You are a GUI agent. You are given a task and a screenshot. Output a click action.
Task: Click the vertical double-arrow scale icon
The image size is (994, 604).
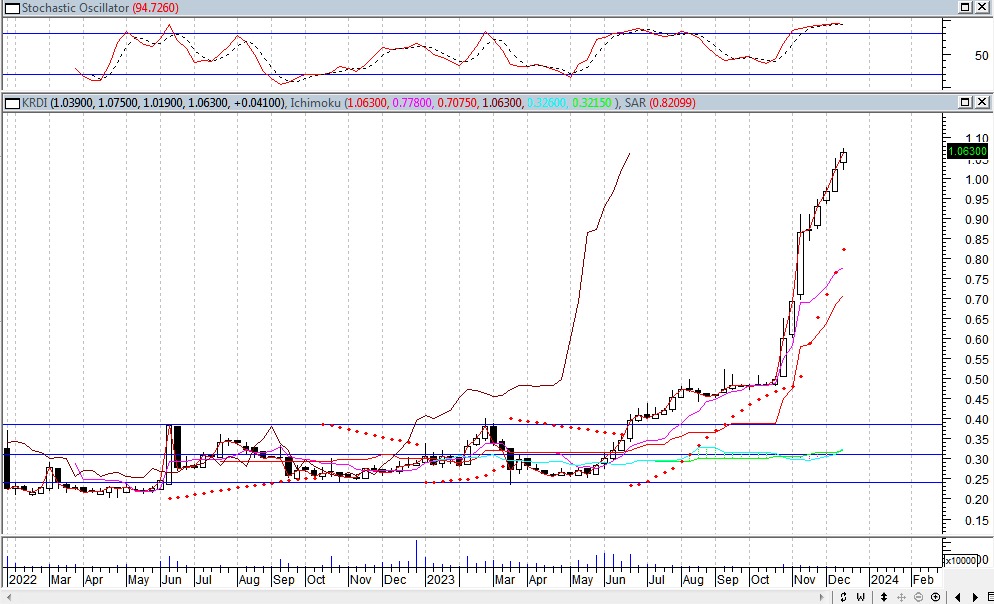click(884, 597)
